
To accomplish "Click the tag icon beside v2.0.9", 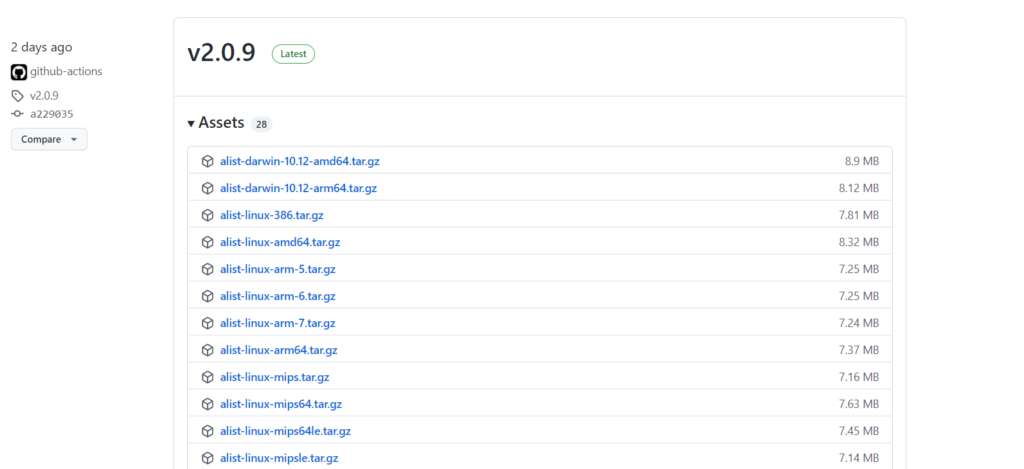I will point(17,96).
